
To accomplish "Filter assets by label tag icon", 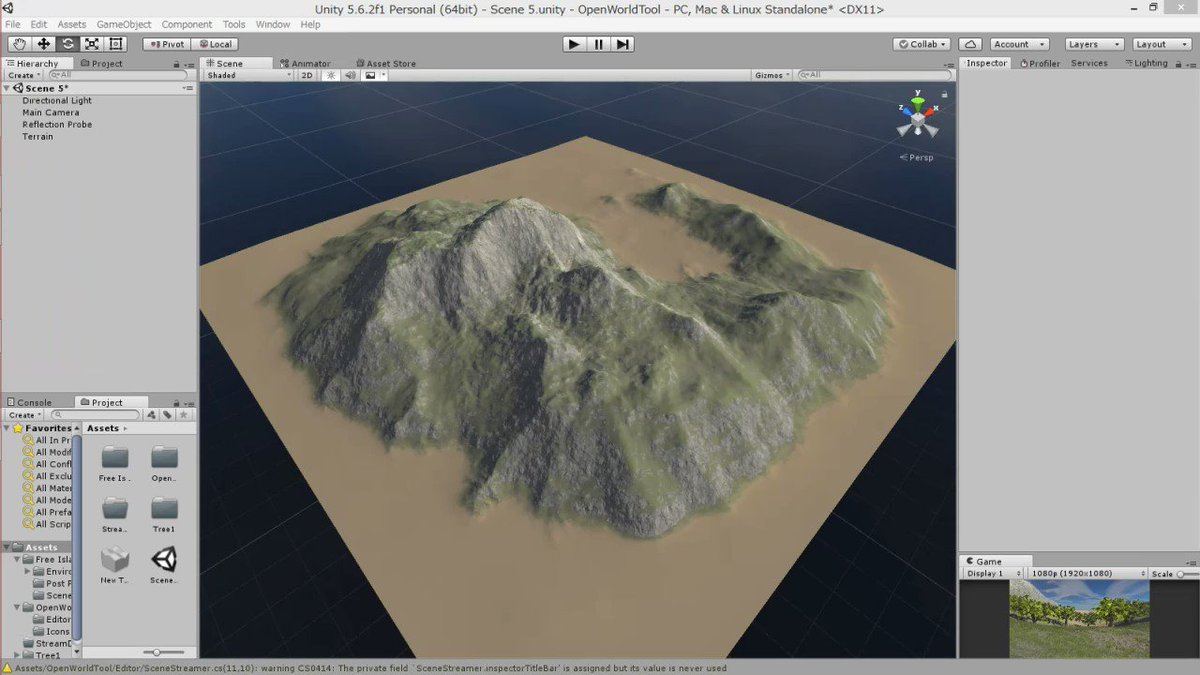I will point(167,415).
